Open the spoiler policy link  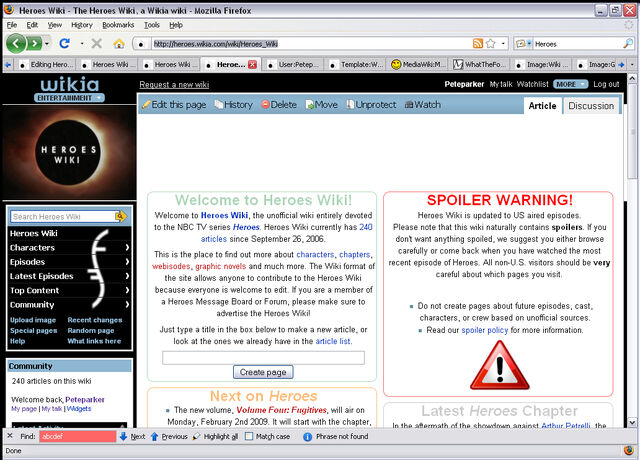tap(484, 330)
